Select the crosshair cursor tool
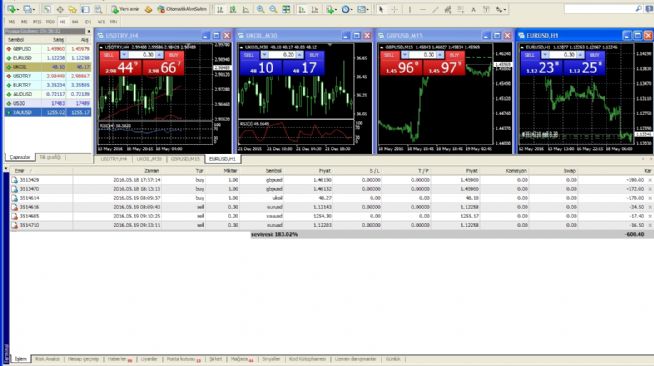654x366 pixels. click(394, 9)
